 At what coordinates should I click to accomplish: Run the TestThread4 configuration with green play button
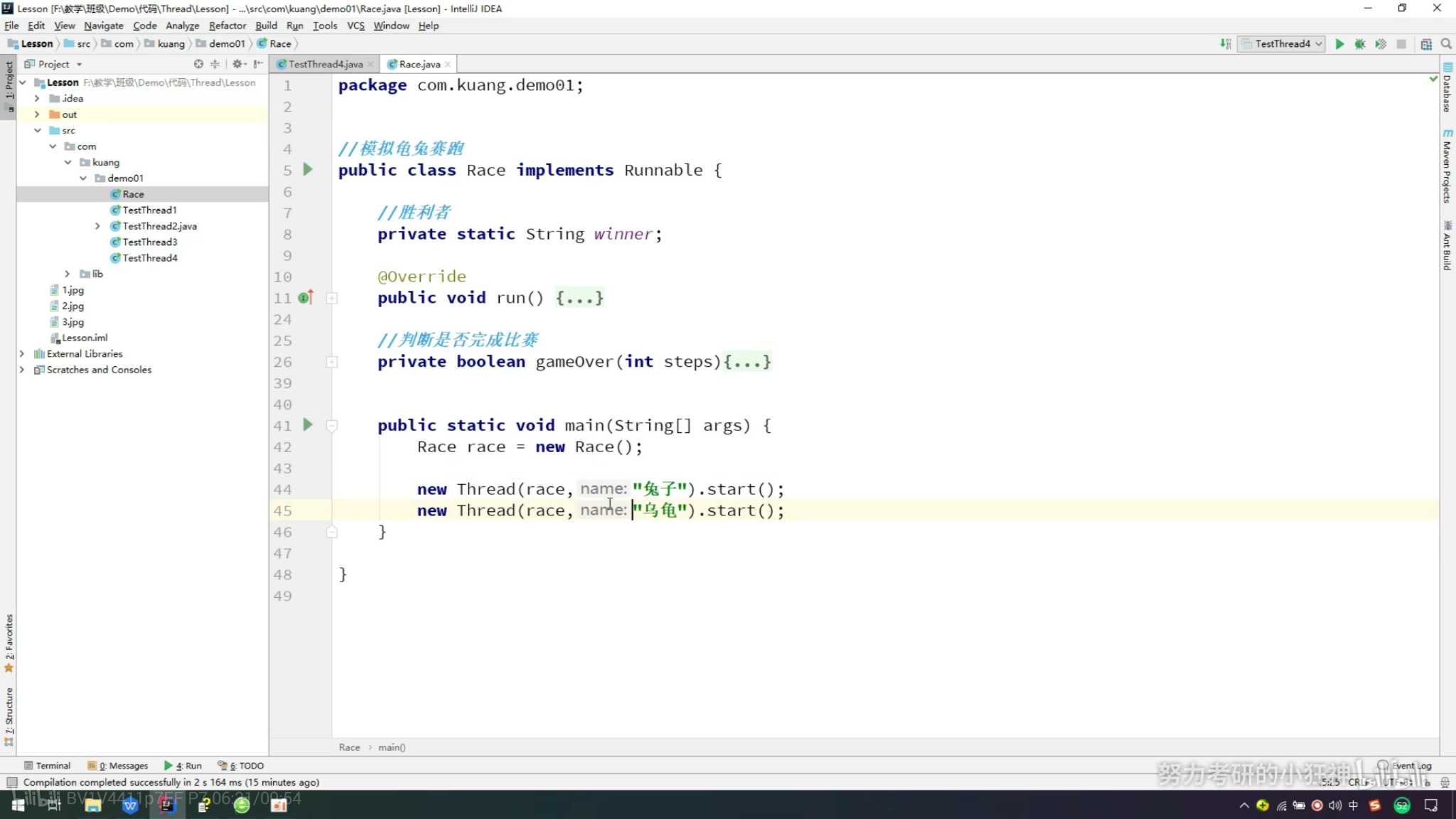(1339, 44)
